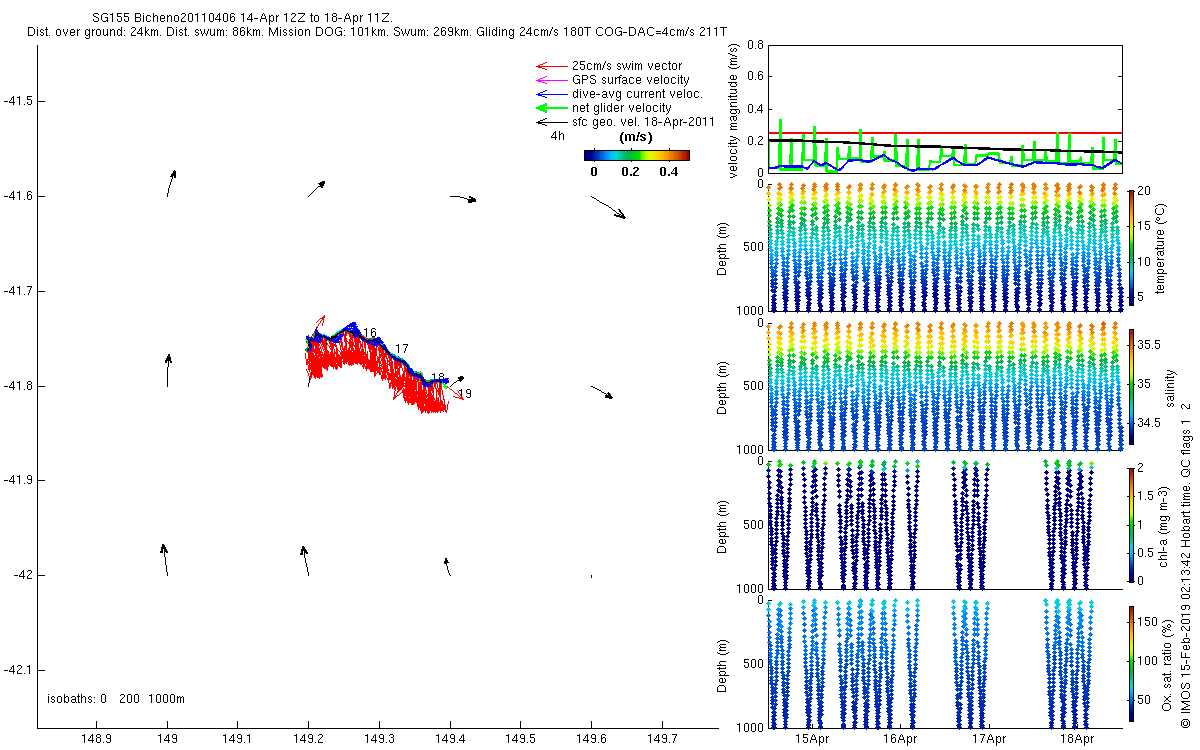Click day marker '16' on glider track
Viewport: 1200px width, 750px height.
[370, 333]
